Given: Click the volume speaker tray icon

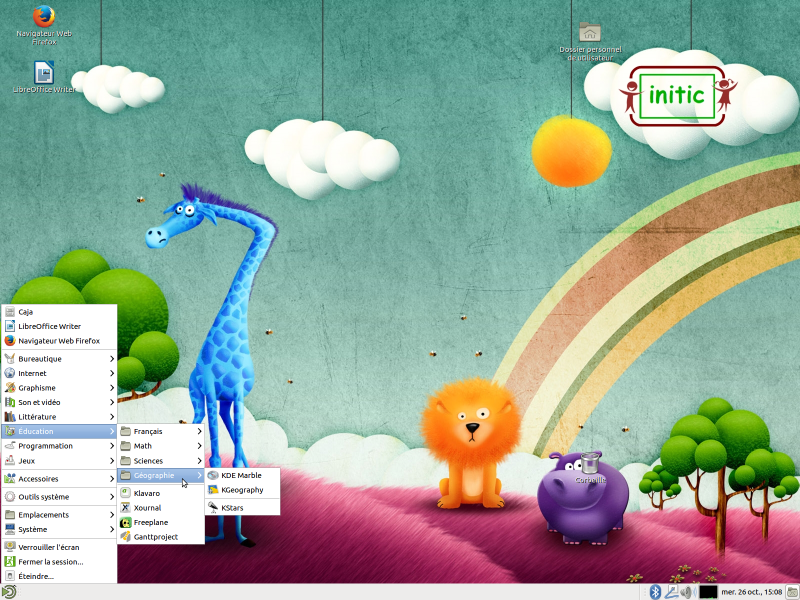Looking at the screenshot, I should click(688, 592).
